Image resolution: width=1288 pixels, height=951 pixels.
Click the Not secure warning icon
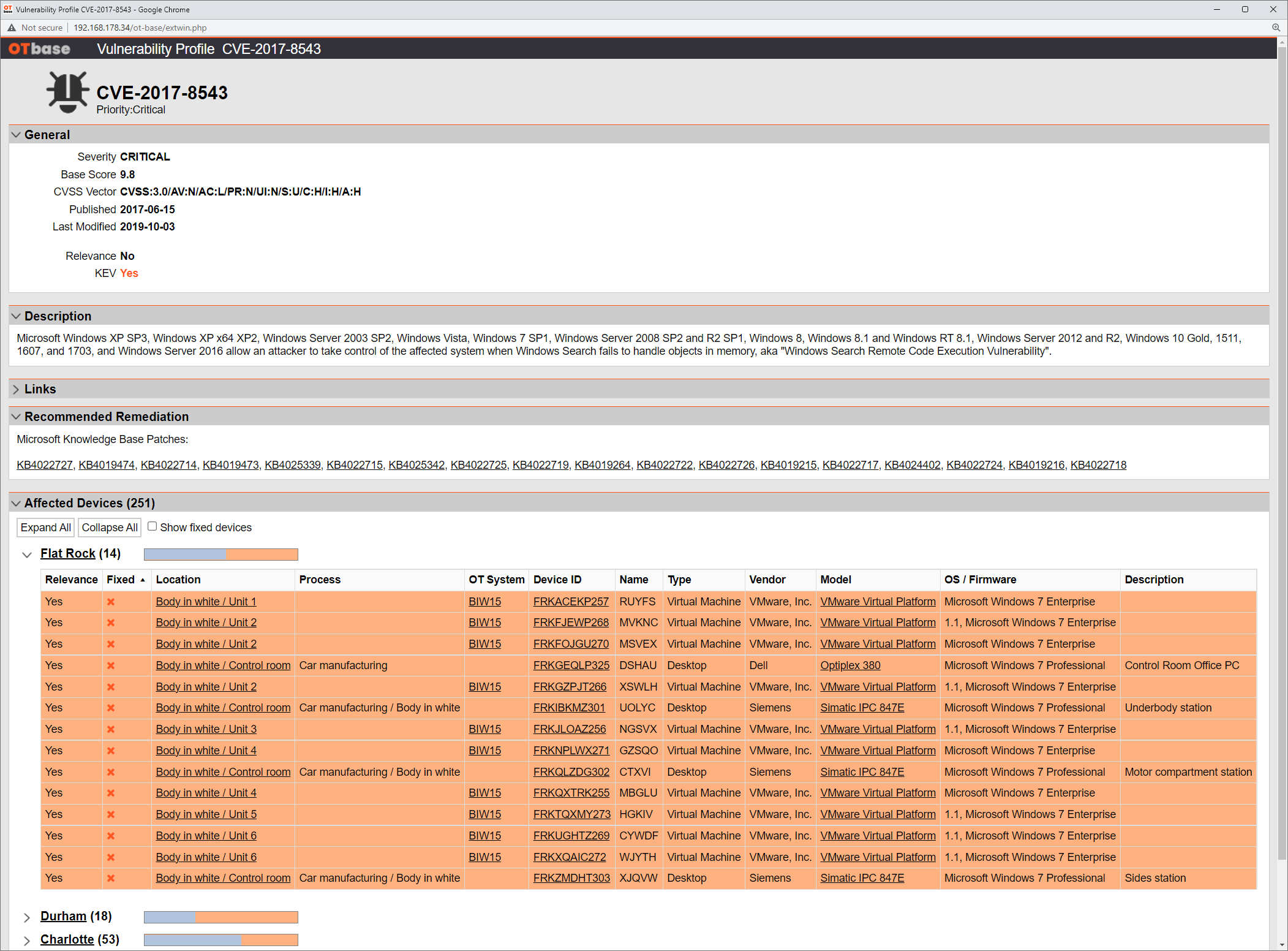pos(12,28)
